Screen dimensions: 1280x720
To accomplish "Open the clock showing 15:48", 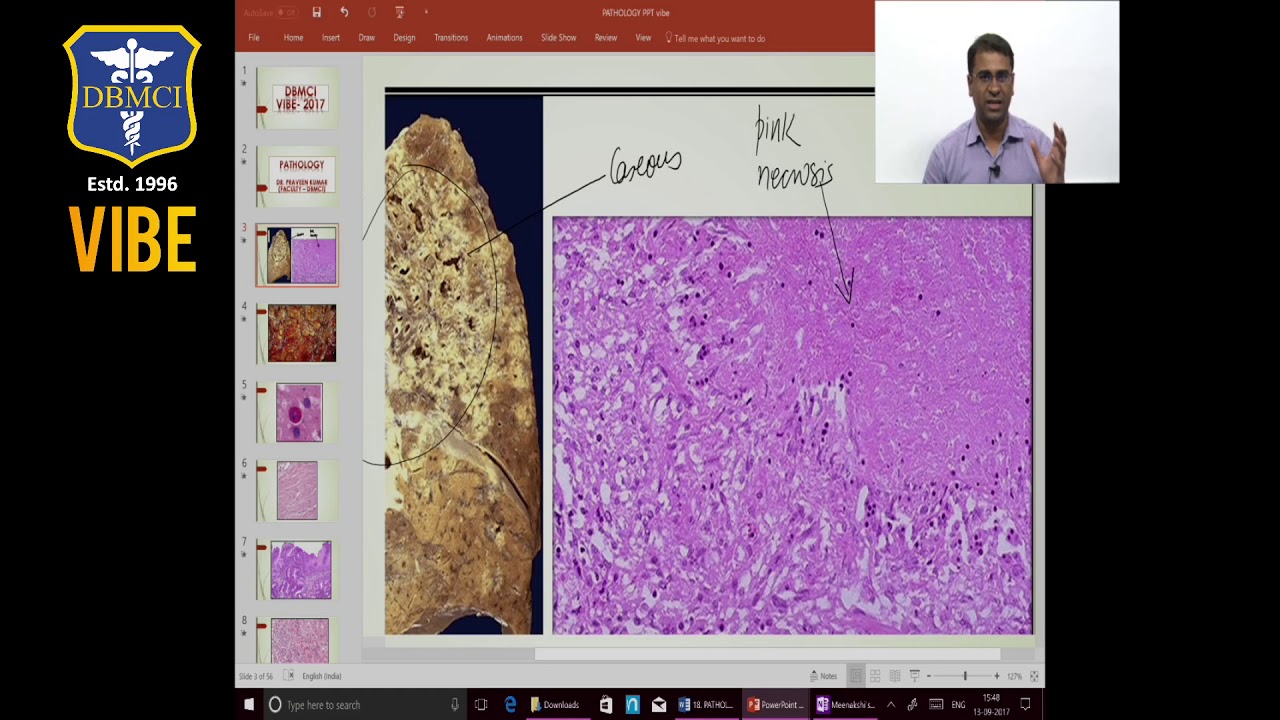I will click(x=991, y=705).
